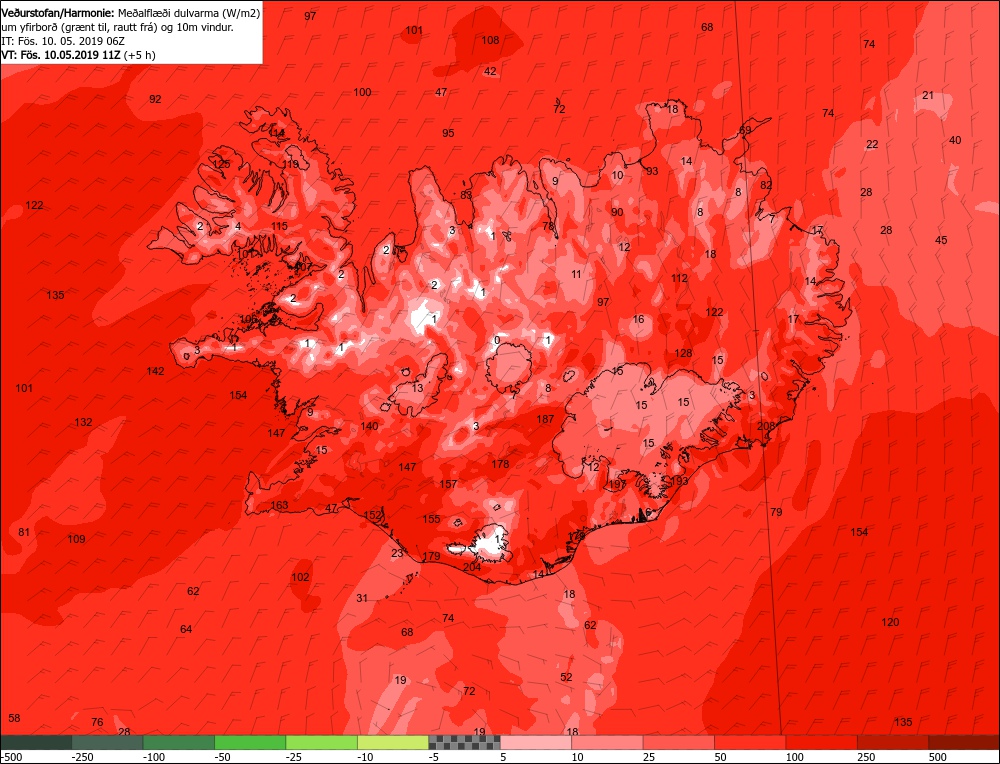Click the 'Veðurstofan/Harmonie' title text

[59, 12]
